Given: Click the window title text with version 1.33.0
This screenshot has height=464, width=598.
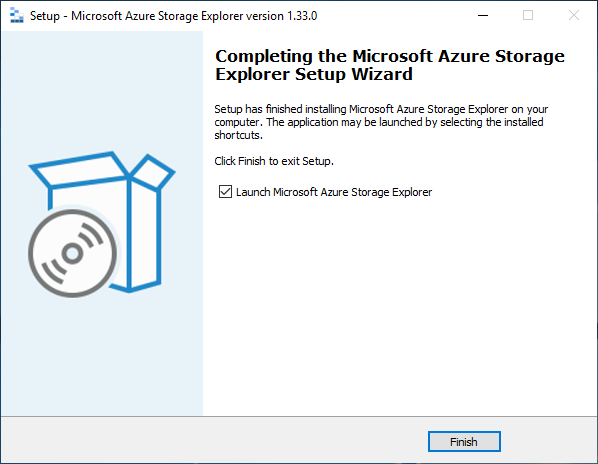Looking at the screenshot, I should click(x=174, y=16).
